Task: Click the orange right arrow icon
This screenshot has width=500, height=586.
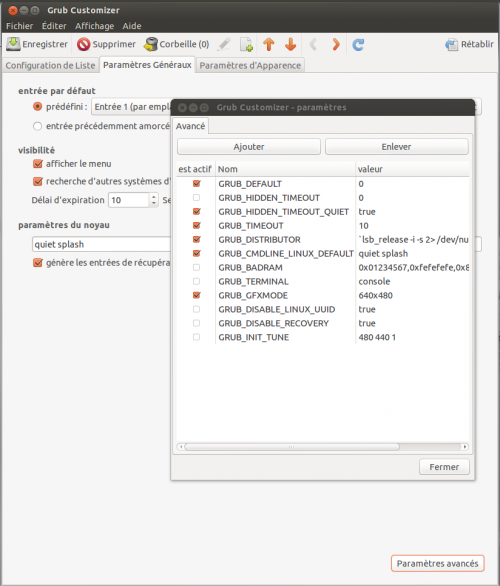Action: pos(336,44)
